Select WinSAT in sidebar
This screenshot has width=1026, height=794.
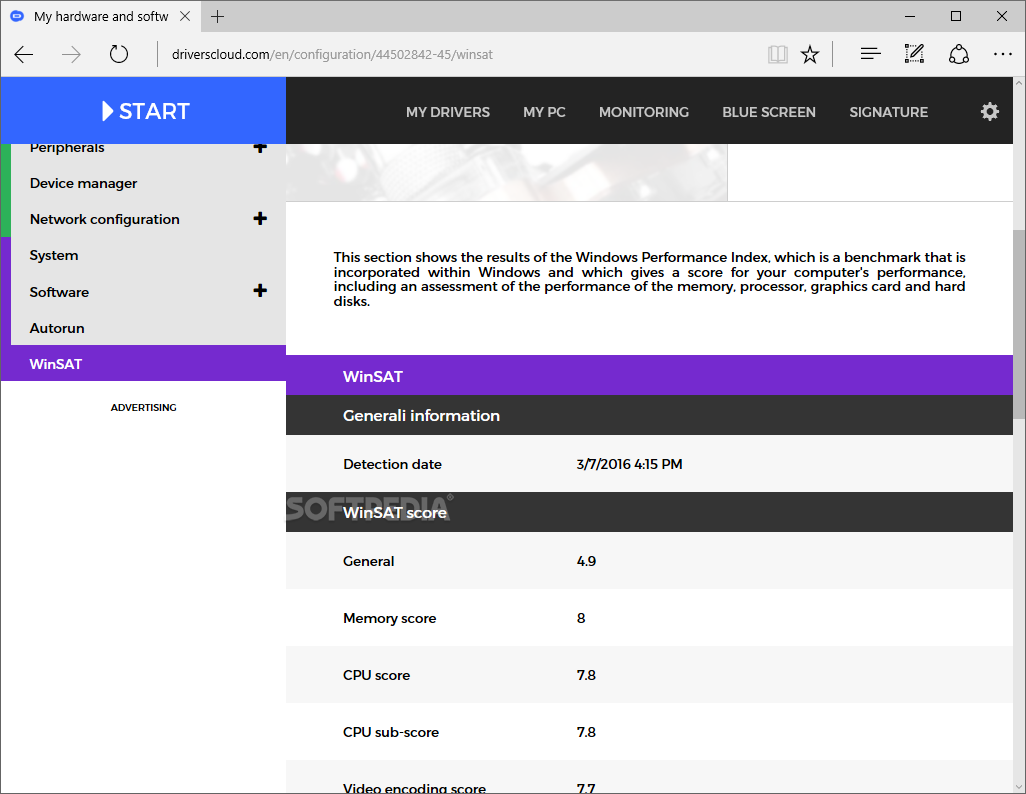pyautogui.click(x=143, y=363)
